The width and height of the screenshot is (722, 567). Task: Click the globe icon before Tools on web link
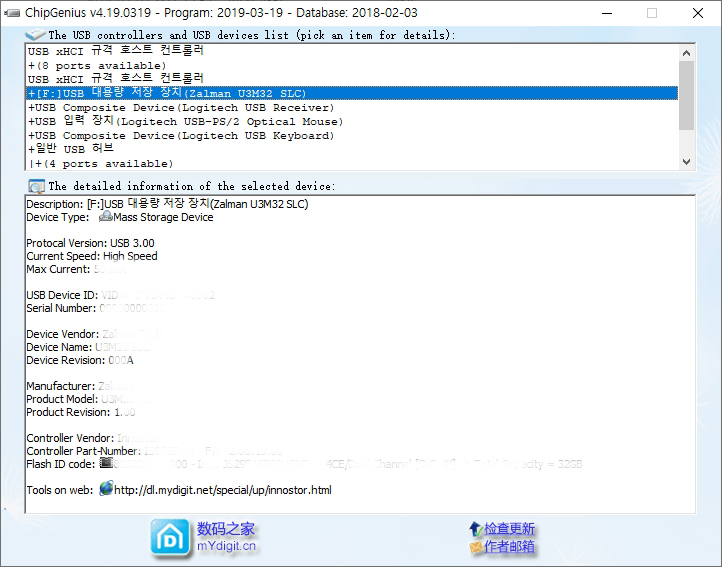pyautogui.click(x=106, y=488)
